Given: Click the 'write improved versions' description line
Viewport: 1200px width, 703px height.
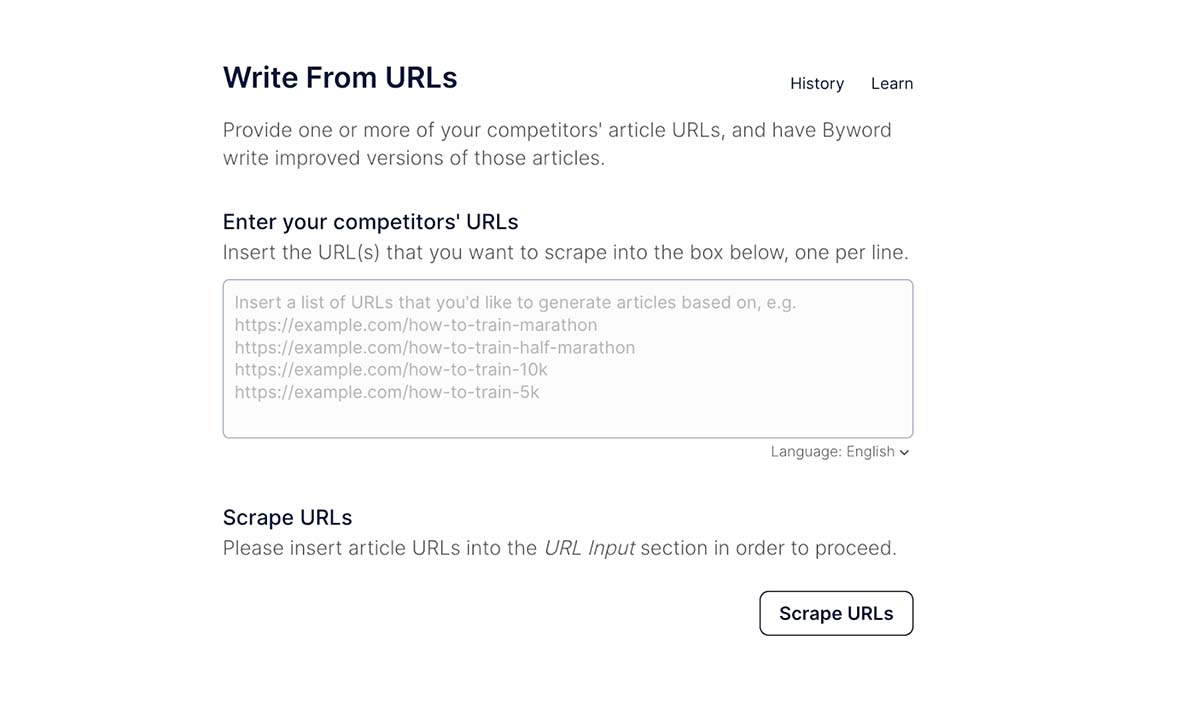Looking at the screenshot, I should coord(413,158).
